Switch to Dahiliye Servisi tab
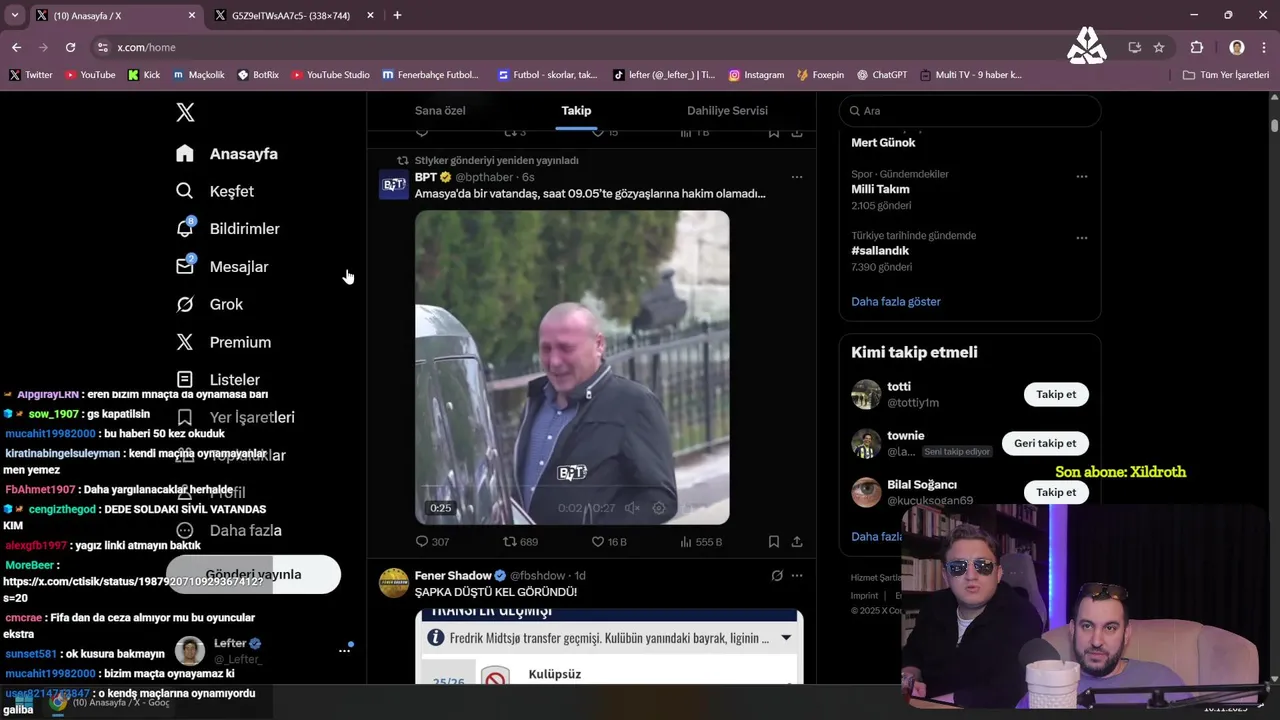1280x720 pixels. pos(727,111)
